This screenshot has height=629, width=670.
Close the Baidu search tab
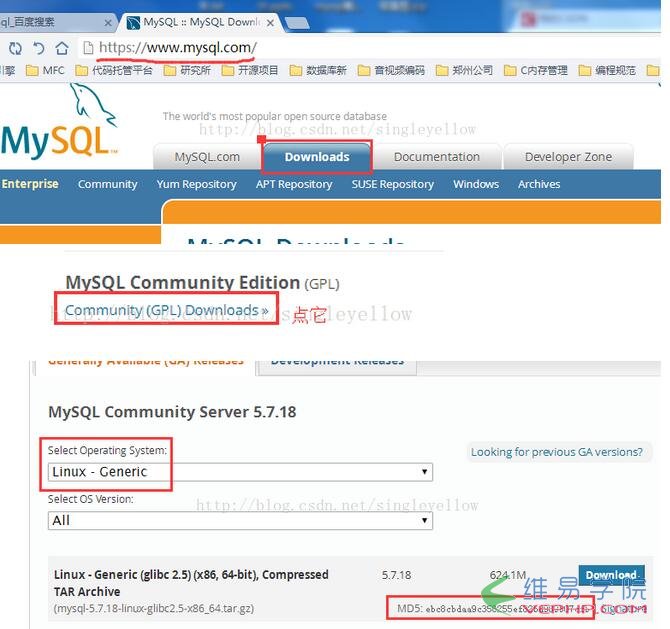pos(108,23)
